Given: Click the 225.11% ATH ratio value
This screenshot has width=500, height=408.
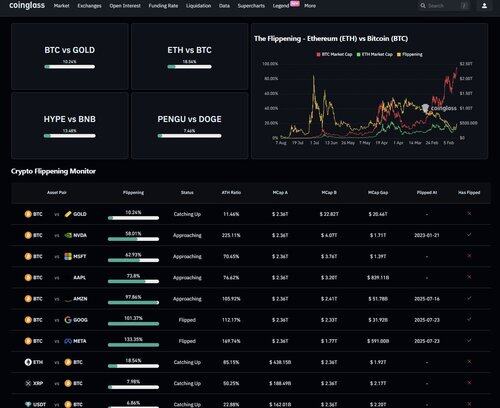Looking at the screenshot, I should point(231,235).
